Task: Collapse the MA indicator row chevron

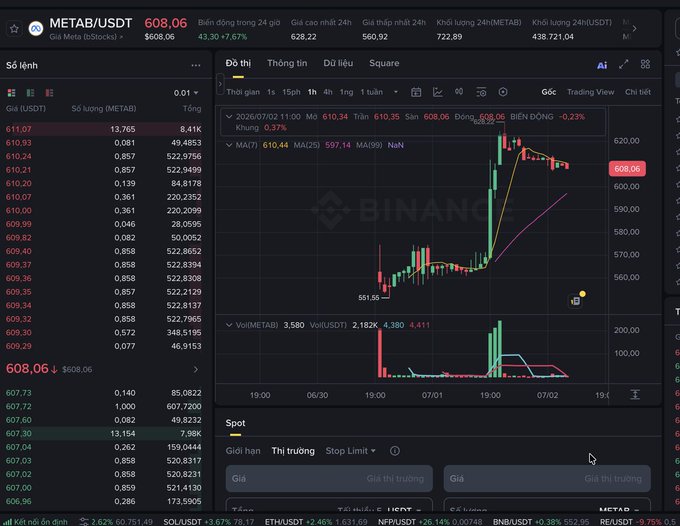Action: click(229, 145)
